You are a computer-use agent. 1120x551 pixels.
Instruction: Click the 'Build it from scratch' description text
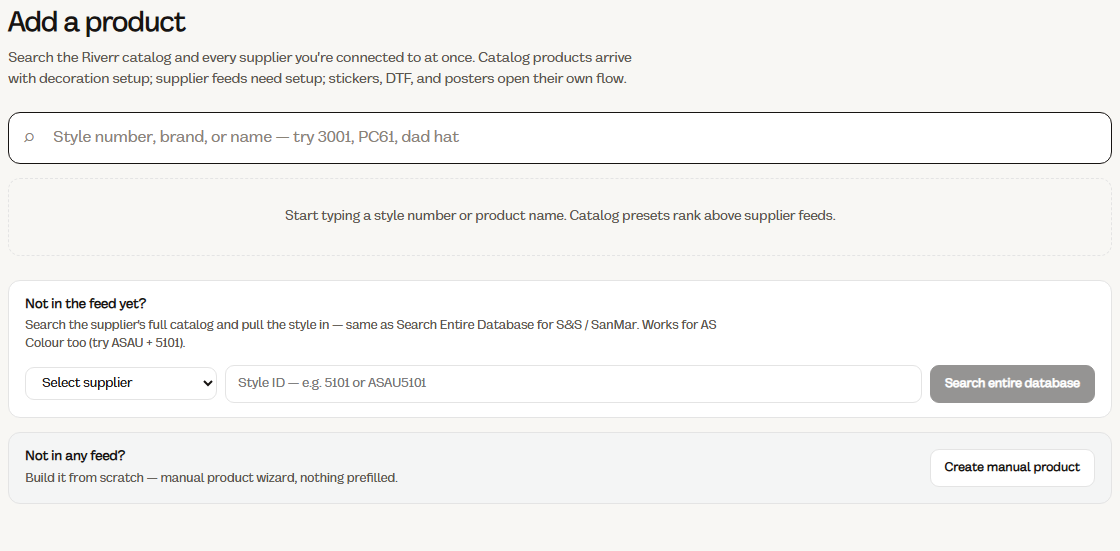click(x=211, y=477)
